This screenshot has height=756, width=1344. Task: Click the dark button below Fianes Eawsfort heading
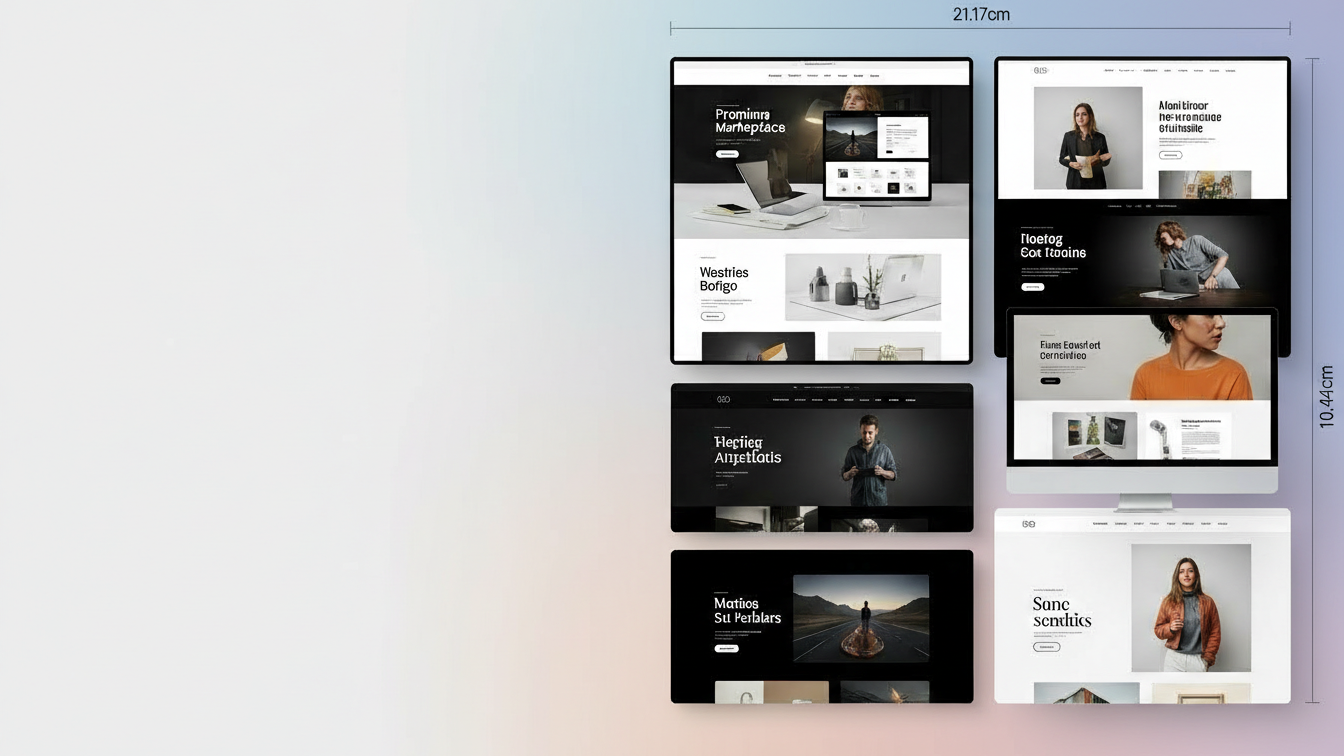pyautogui.click(x=1049, y=381)
